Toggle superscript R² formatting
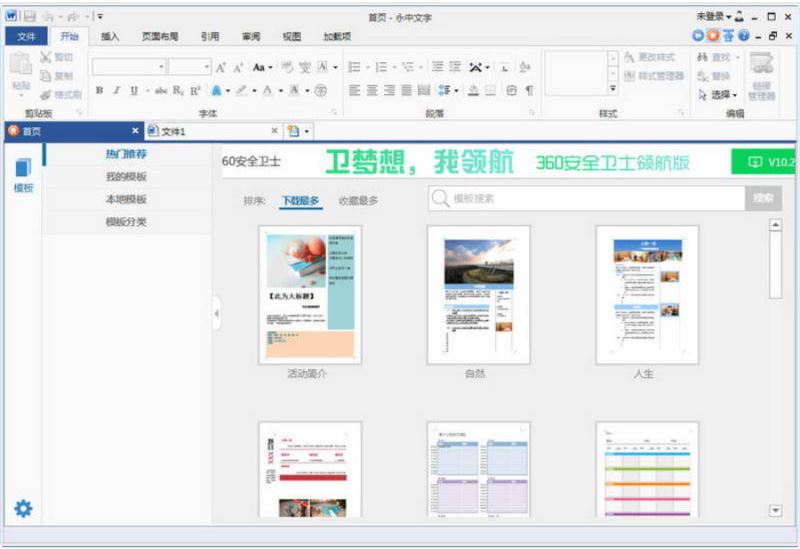Image resolution: width=800 pixels, height=549 pixels. (x=195, y=91)
